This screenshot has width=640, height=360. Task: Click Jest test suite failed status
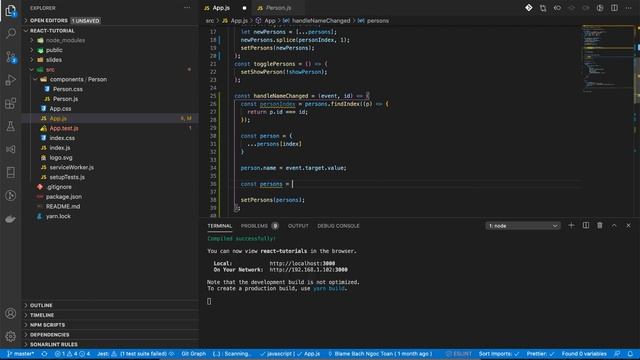click(136, 354)
